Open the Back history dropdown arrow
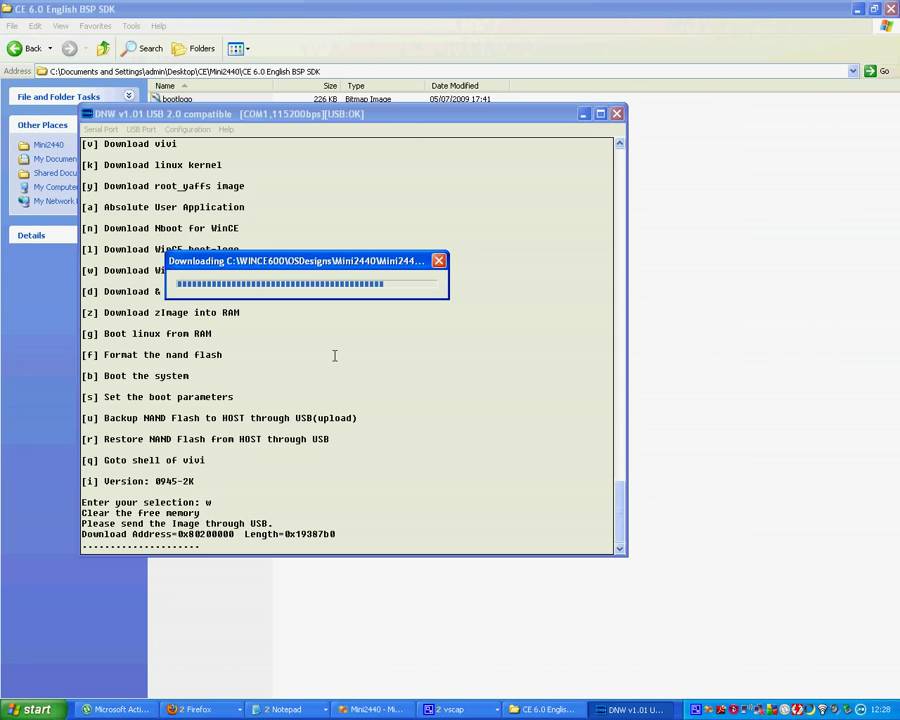 pos(51,49)
